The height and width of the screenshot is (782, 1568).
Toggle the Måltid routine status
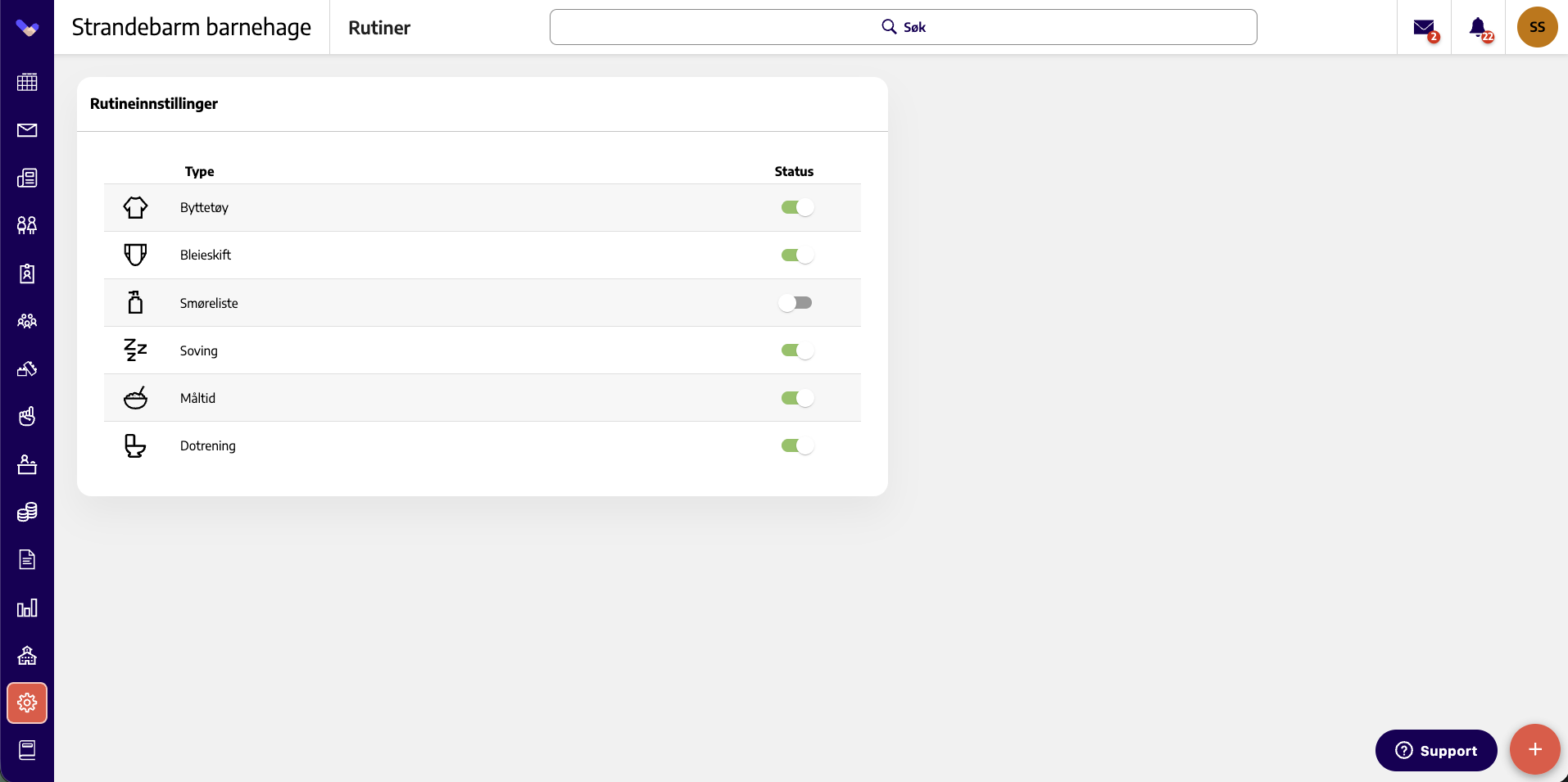797,398
